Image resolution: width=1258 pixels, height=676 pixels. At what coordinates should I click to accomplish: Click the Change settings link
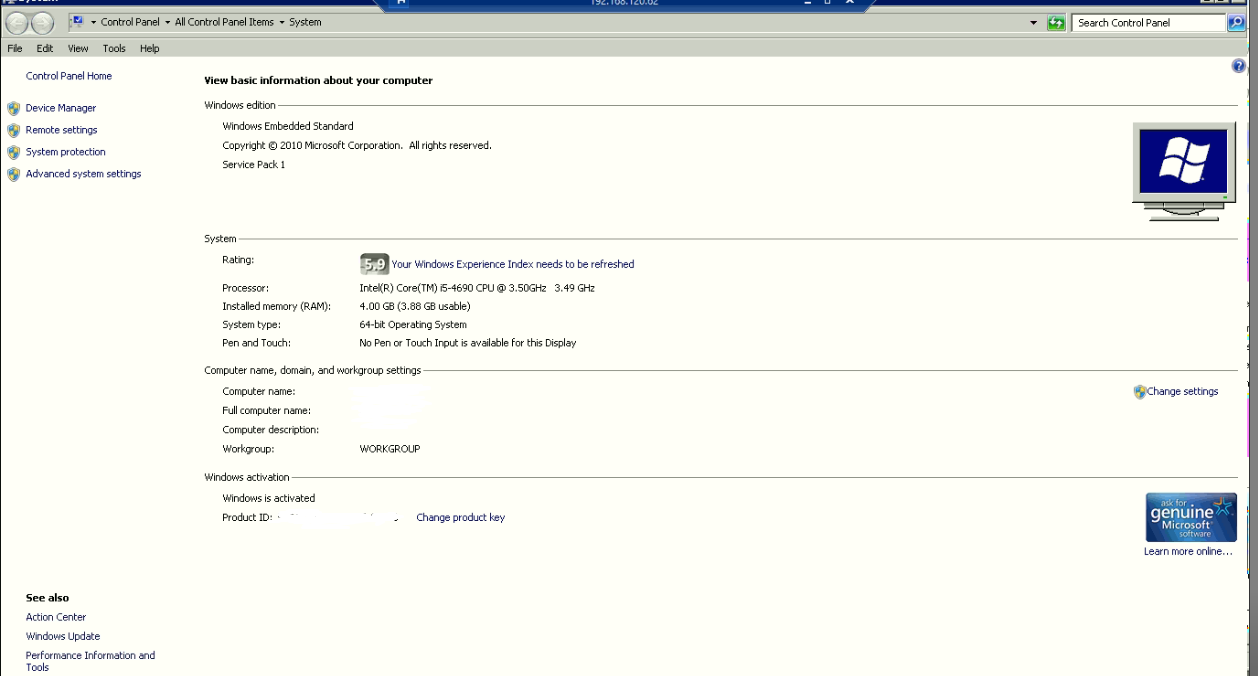point(1183,392)
